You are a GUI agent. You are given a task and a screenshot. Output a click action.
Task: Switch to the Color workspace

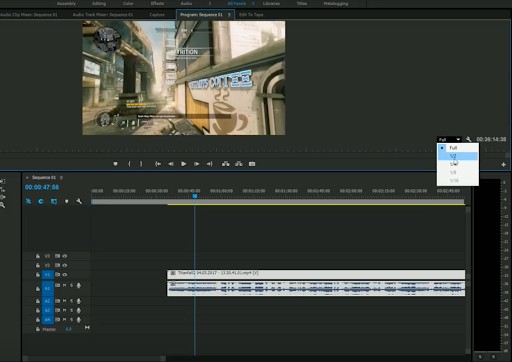[128, 4]
